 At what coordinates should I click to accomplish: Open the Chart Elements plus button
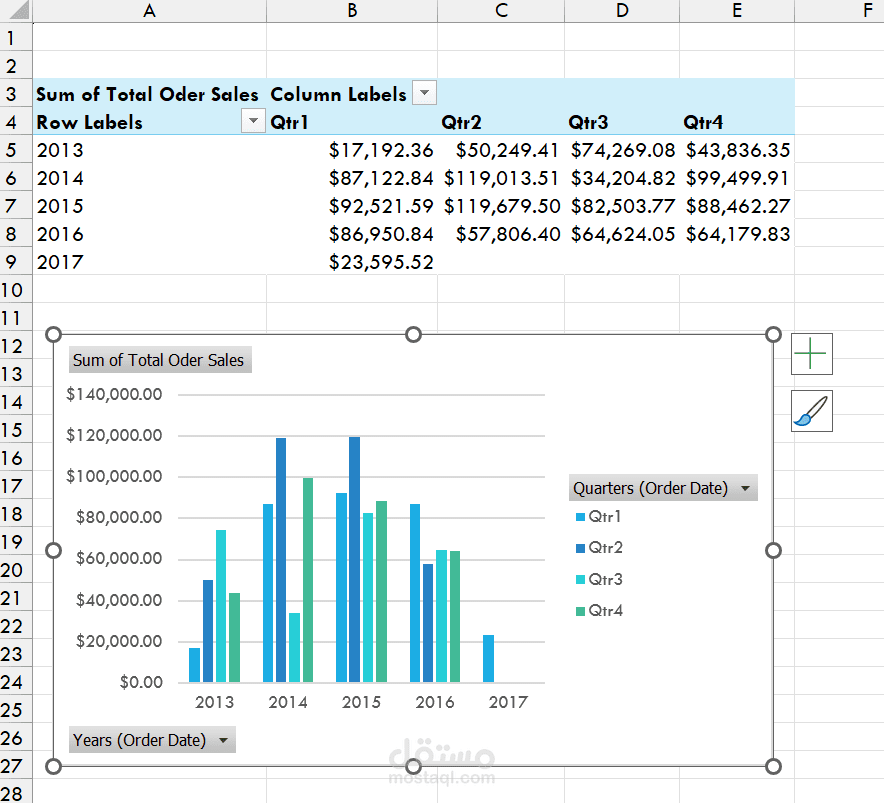811,354
